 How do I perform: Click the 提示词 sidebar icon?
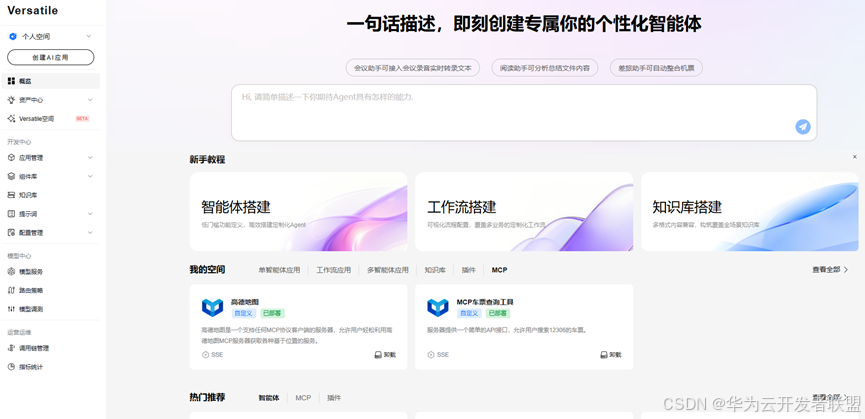[x=11, y=214]
